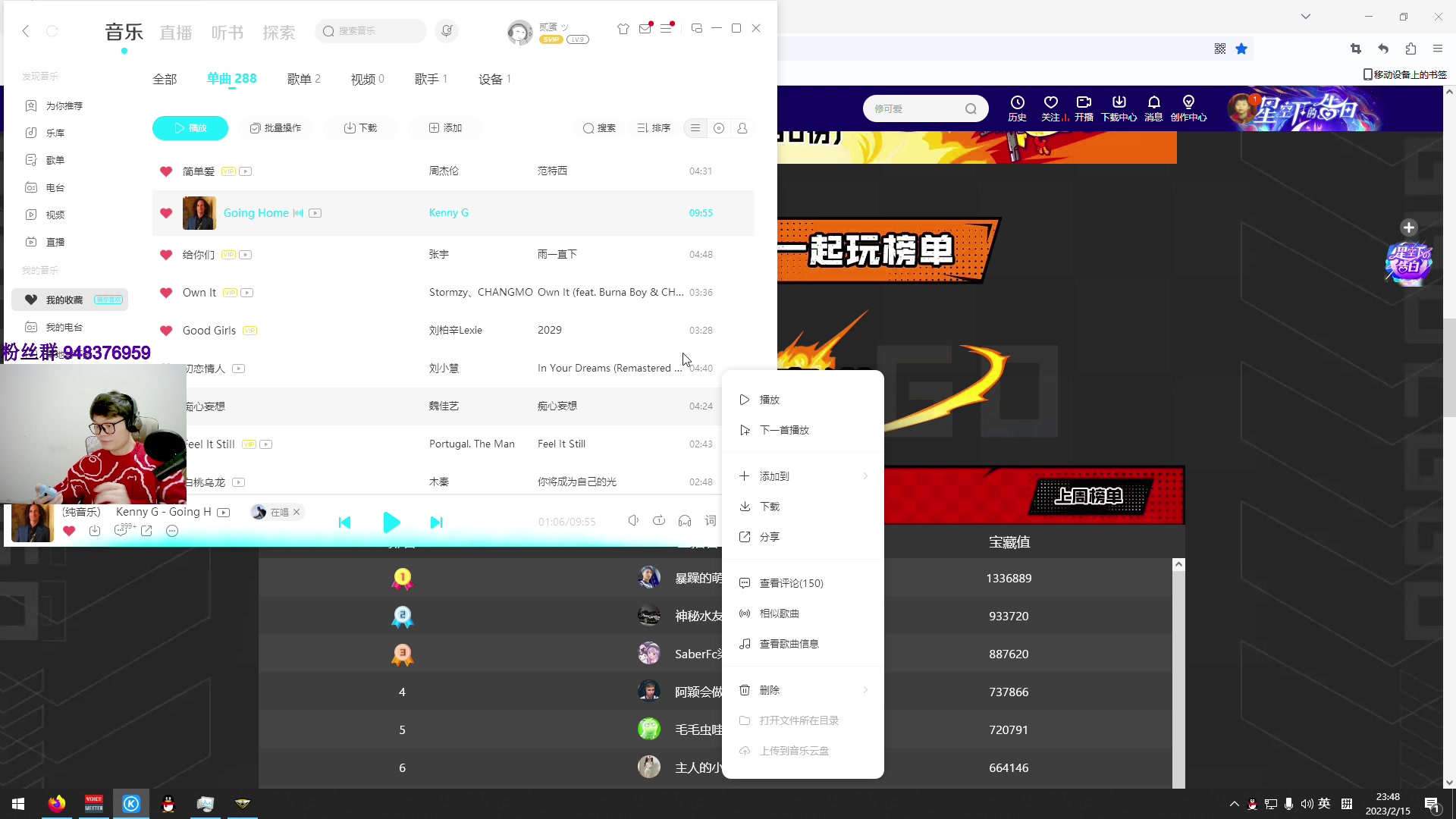Go back with the back arrow
The image size is (1456, 819).
click(26, 31)
